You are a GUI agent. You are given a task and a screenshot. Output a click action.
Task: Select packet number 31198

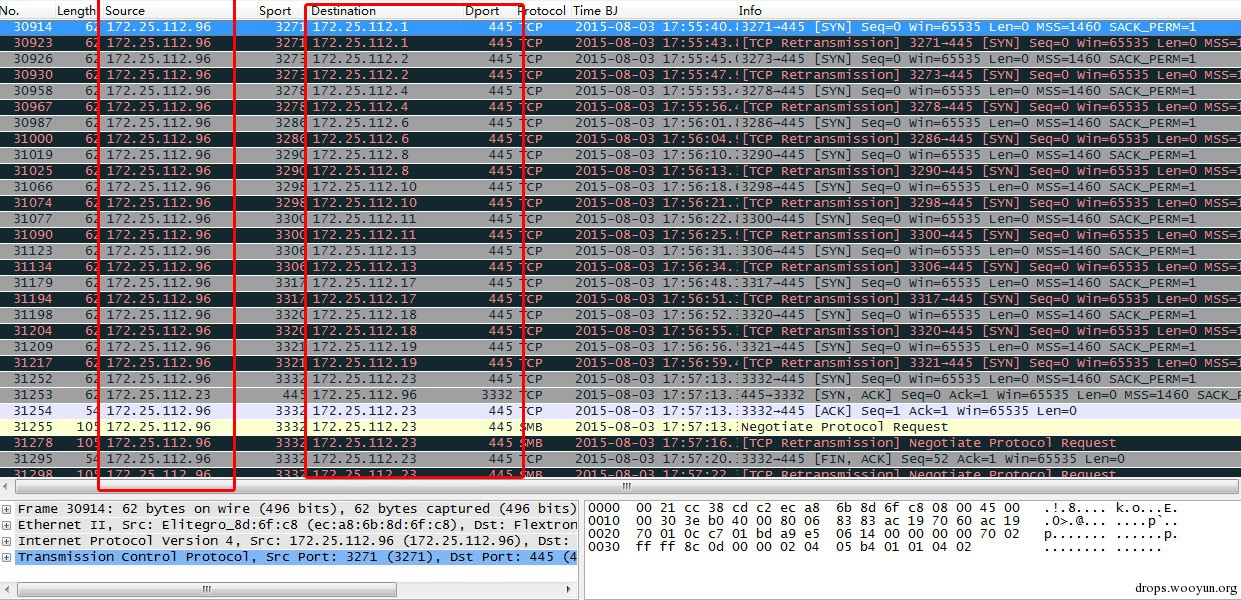(620, 315)
